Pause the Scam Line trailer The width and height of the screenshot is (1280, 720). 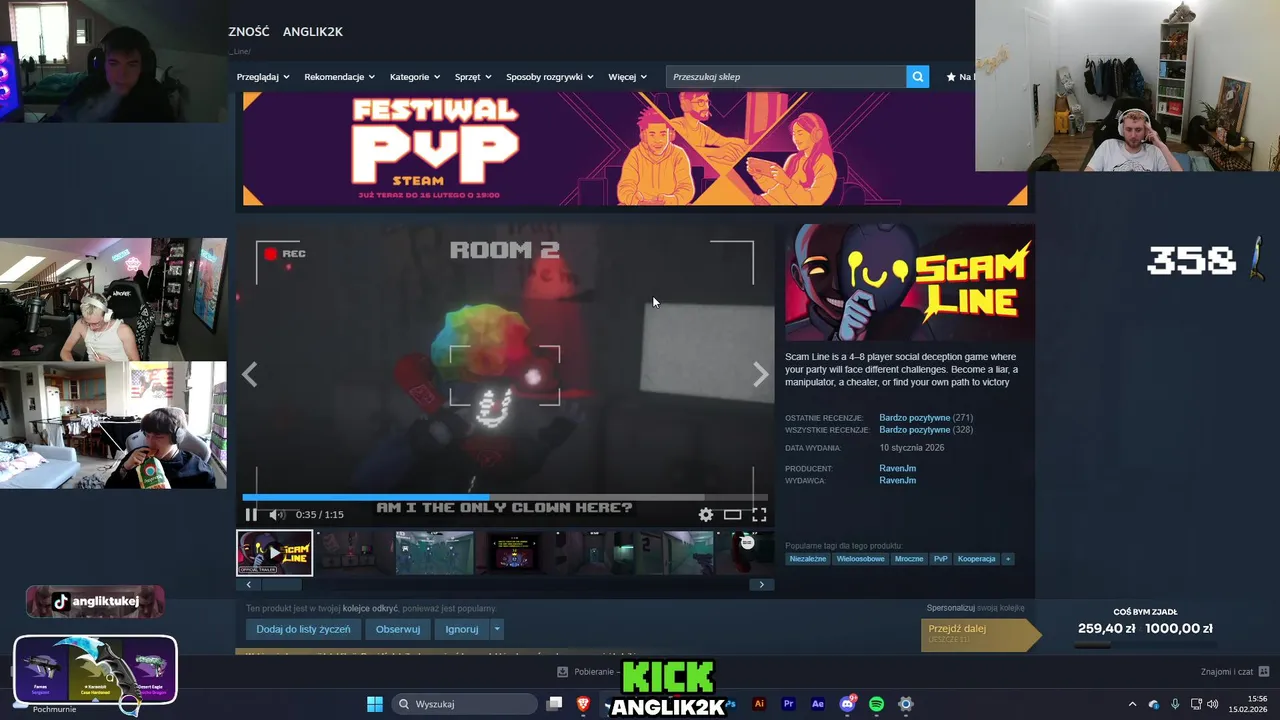(x=251, y=515)
